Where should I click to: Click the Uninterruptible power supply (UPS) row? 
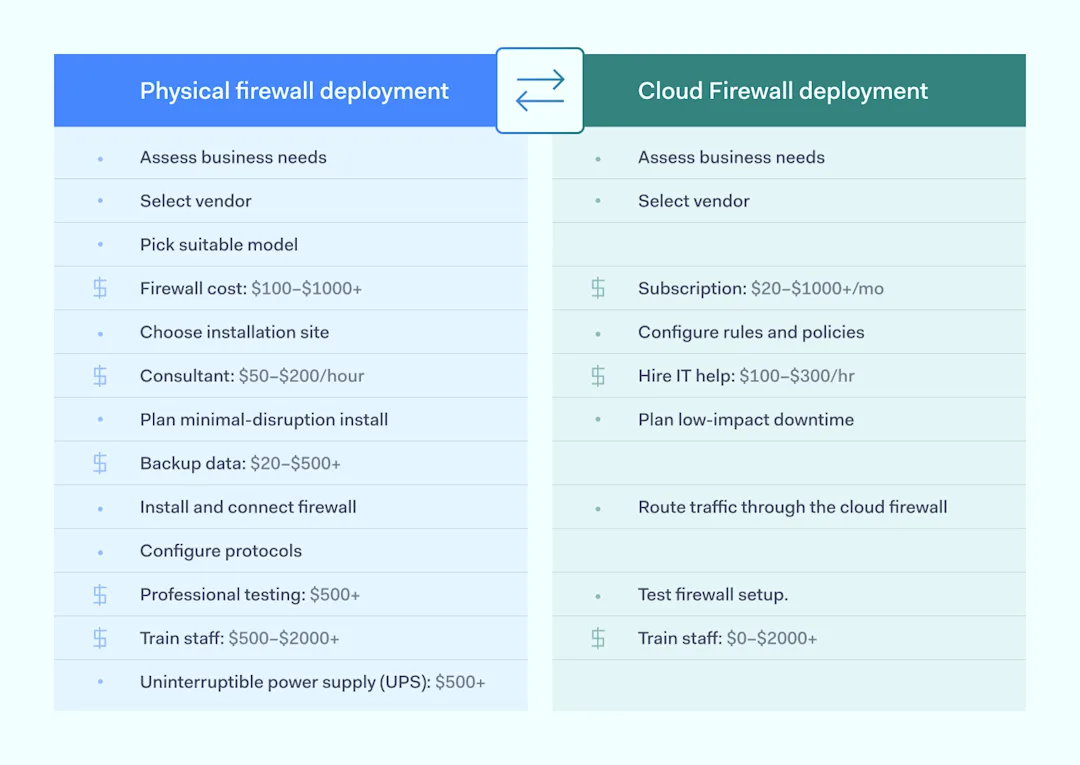coord(313,682)
